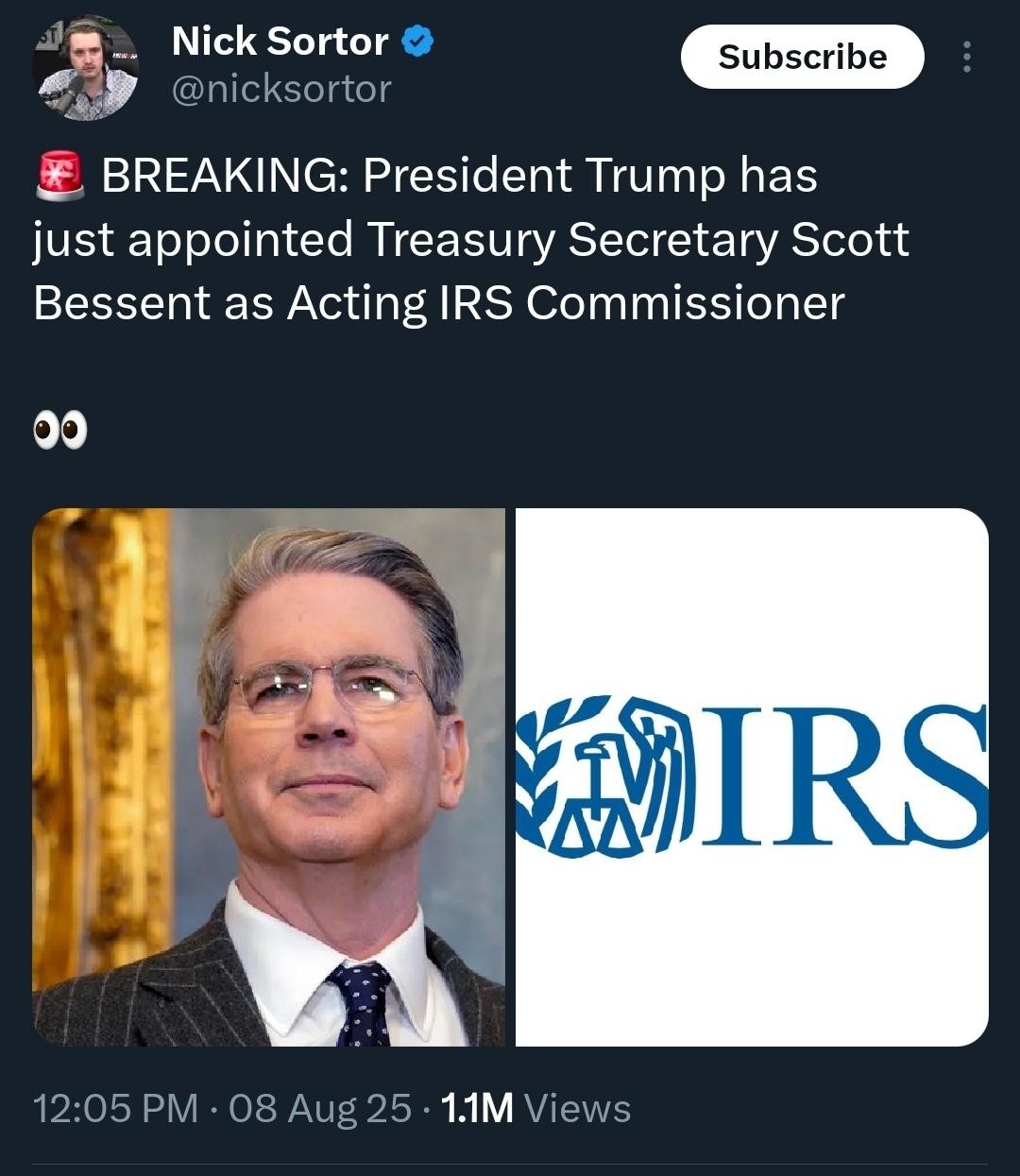
Task: Click the 12:05 PM timestamp
Action: click(x=115, y=1108)
